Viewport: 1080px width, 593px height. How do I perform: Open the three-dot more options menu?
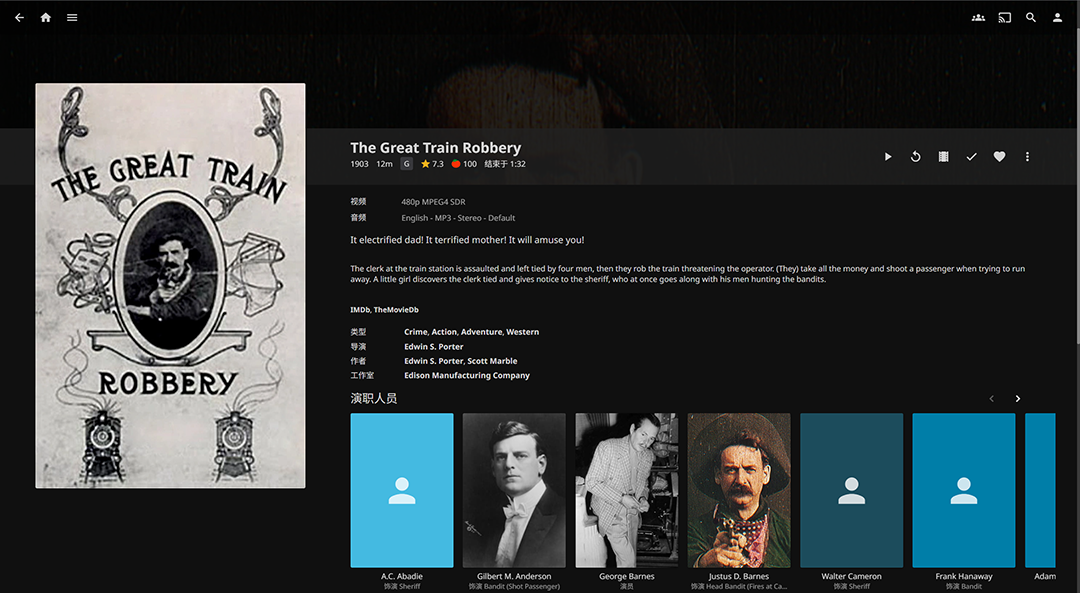(x=1027, y=157)
